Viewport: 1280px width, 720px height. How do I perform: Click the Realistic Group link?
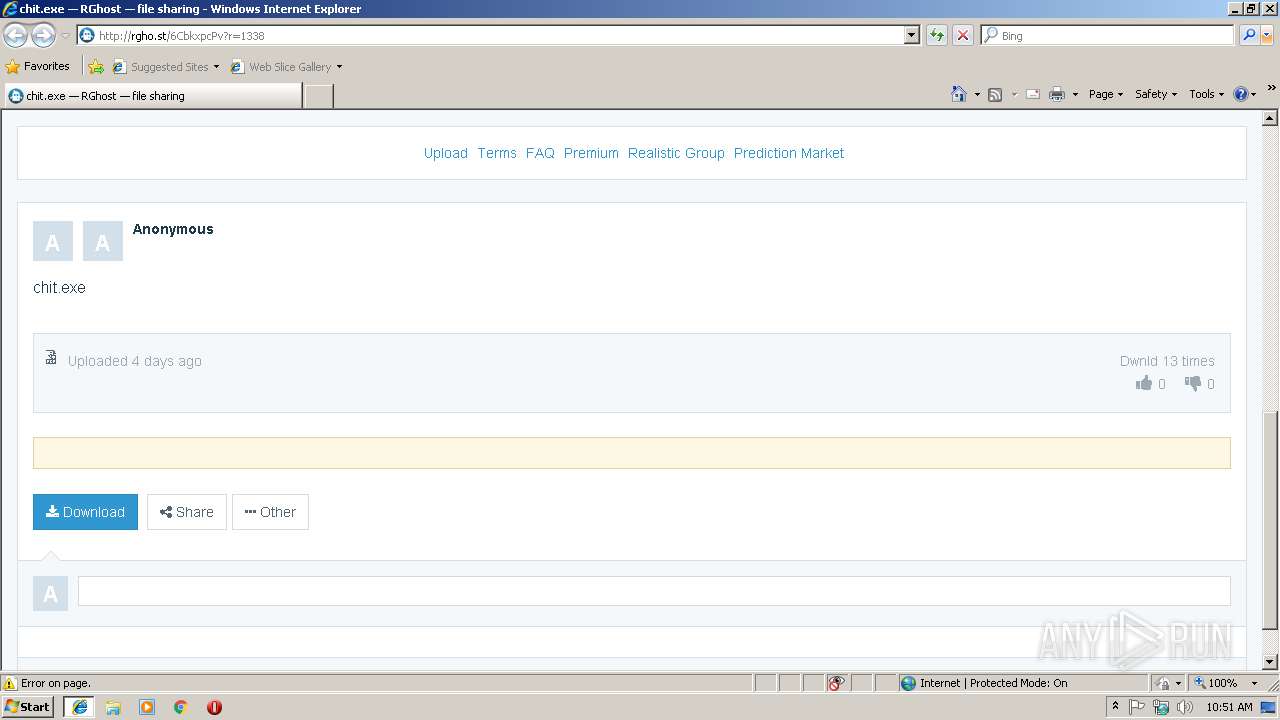point(676,153)
